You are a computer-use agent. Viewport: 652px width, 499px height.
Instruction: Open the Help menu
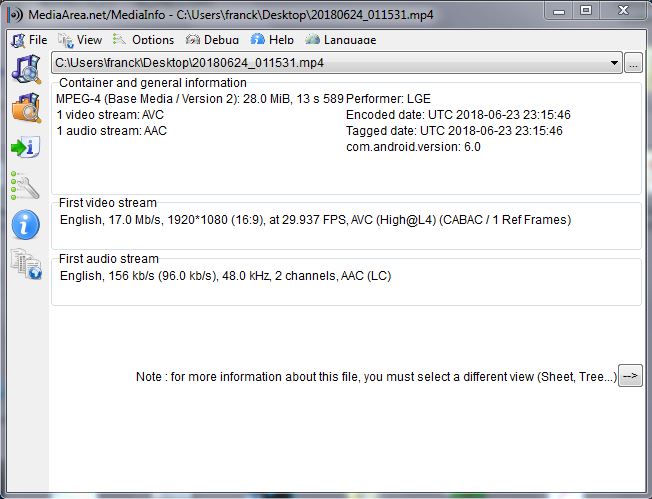(273, 40)
